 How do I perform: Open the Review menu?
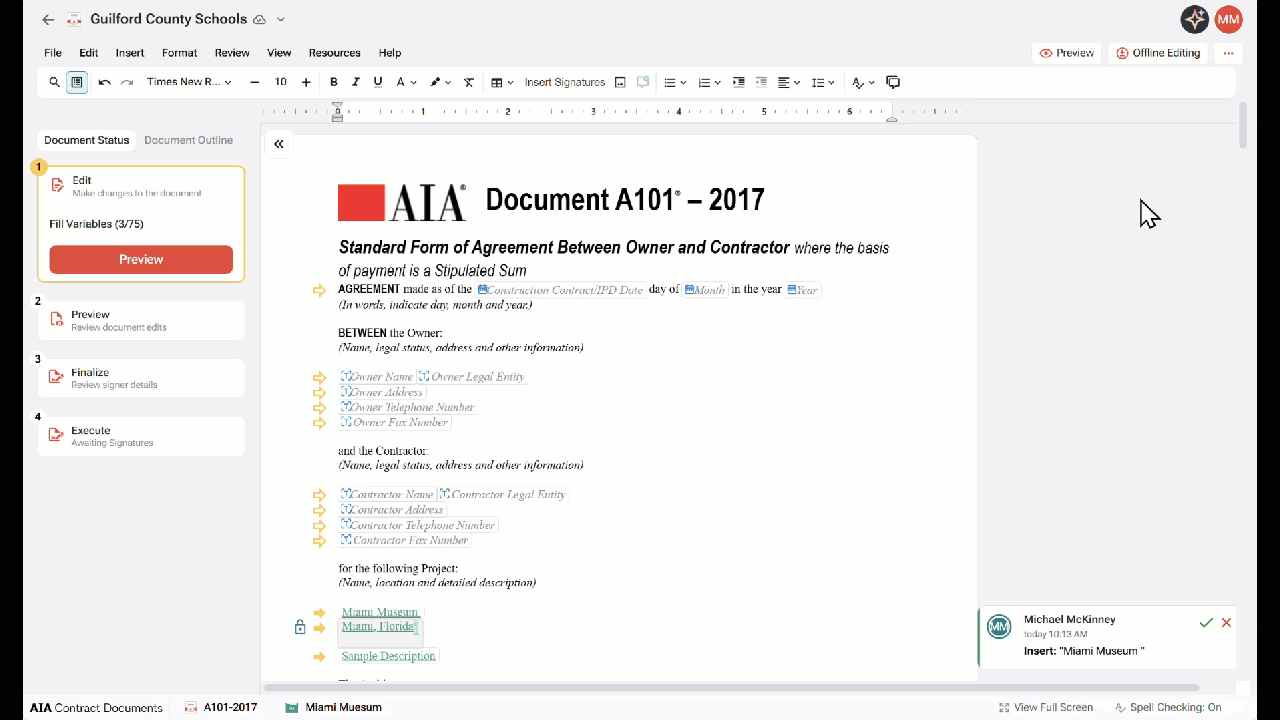click(x=232, y=53)
